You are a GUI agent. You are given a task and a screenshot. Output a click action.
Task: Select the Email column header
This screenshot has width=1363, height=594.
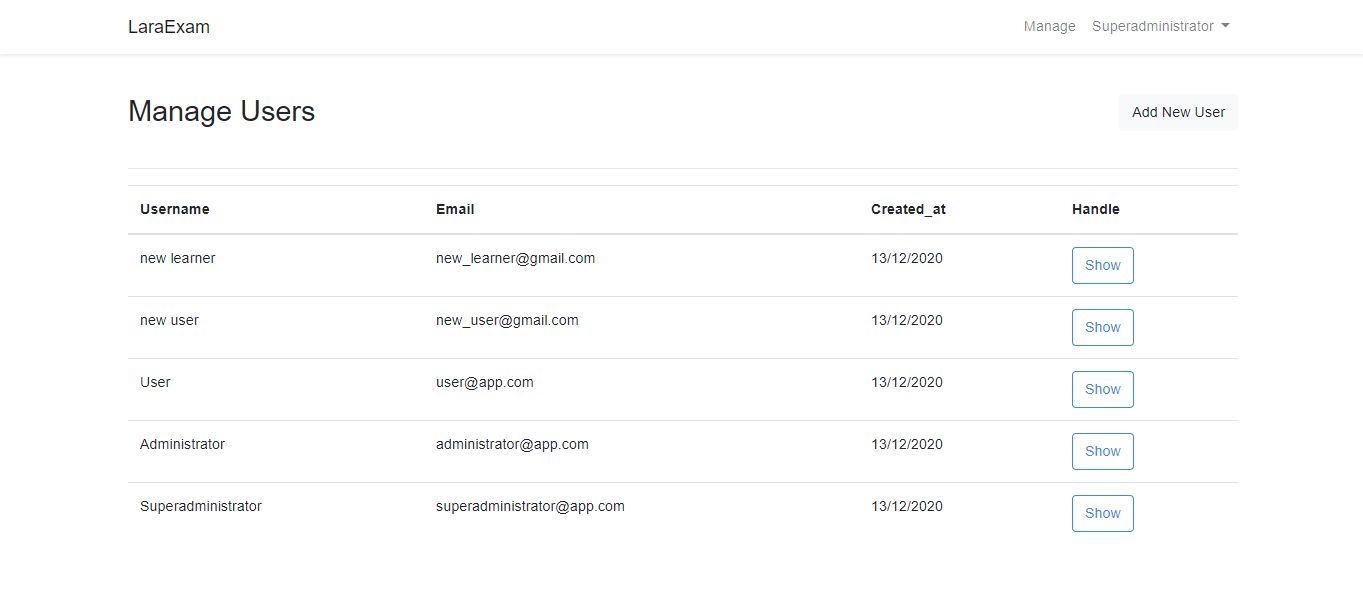[x=455, y=209]
